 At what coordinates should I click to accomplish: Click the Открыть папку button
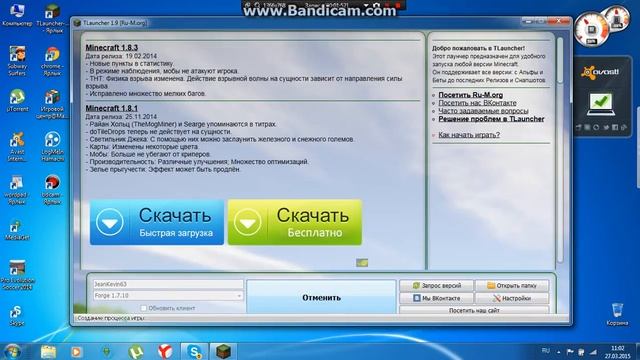512,285
